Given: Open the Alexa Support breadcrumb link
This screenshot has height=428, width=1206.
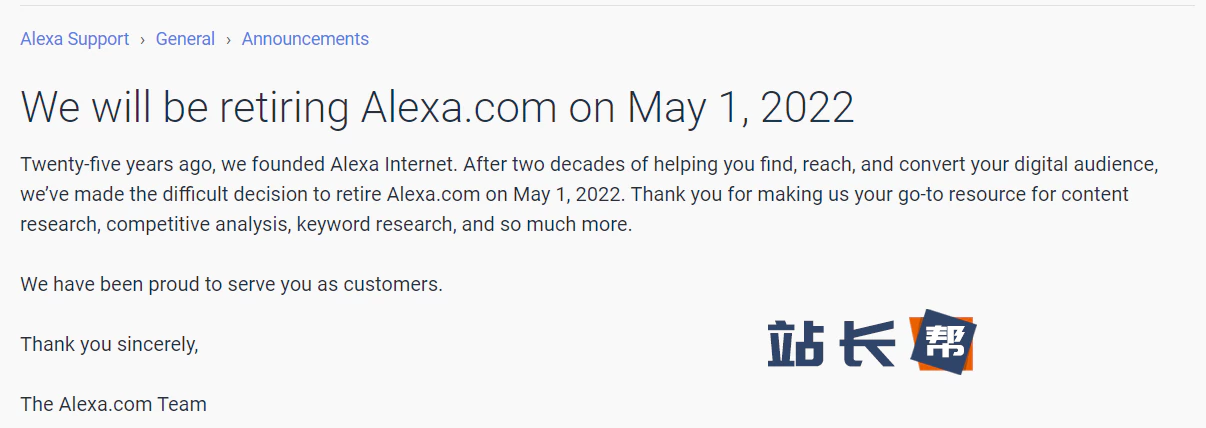Looking at the screenshot, I should click(75, 39).
